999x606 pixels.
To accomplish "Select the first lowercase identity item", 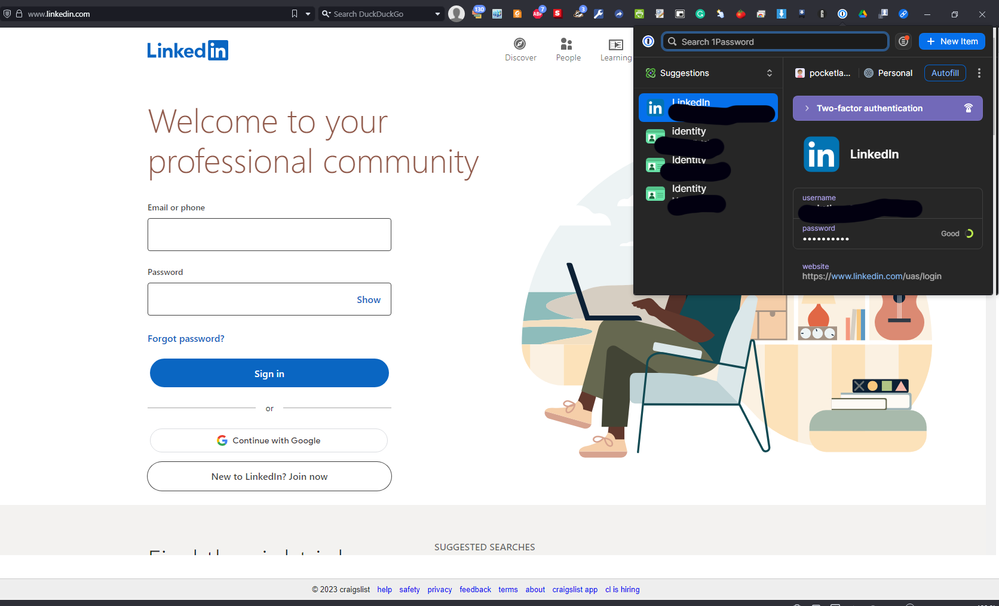I will [x=708, y=136].
